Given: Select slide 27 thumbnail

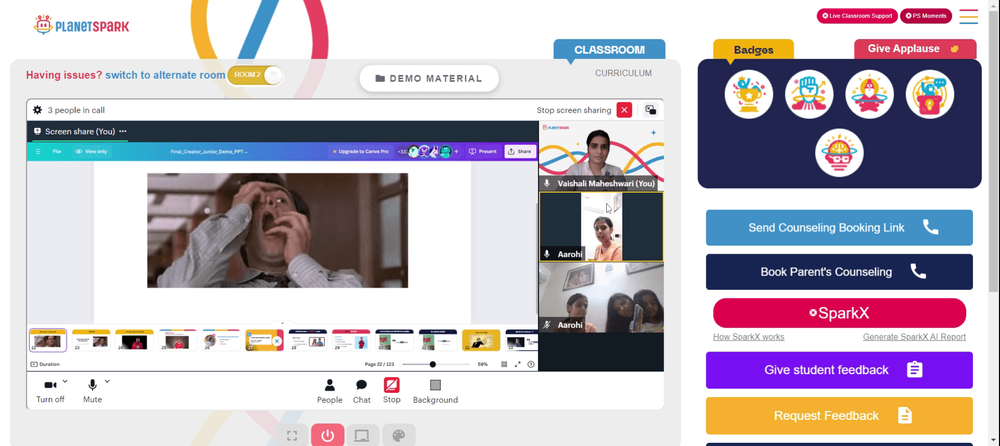Looking at the screenshot, I should [265, 341].
